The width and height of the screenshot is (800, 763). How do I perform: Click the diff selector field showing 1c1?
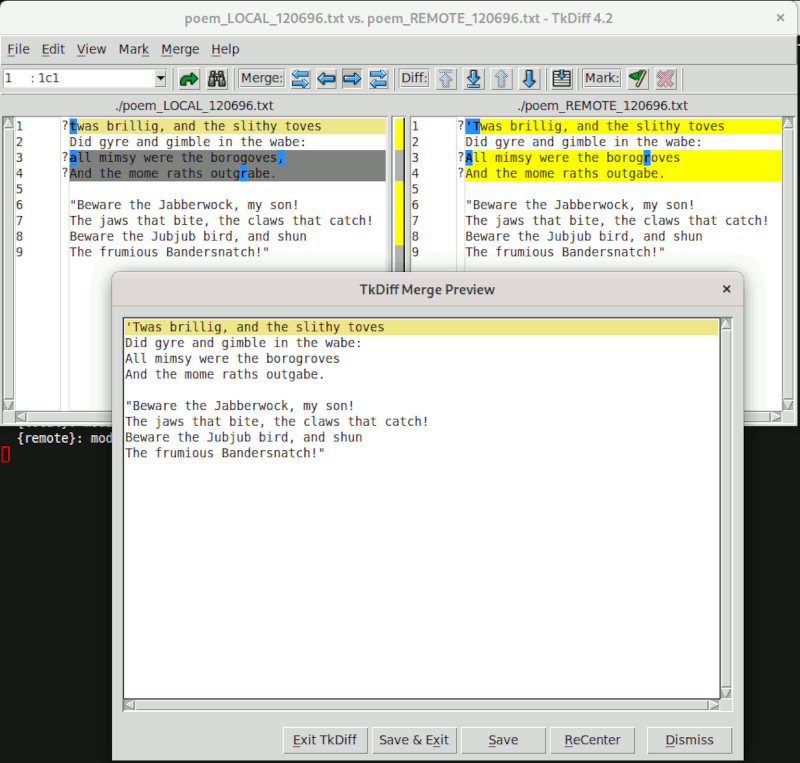point(79,79)
